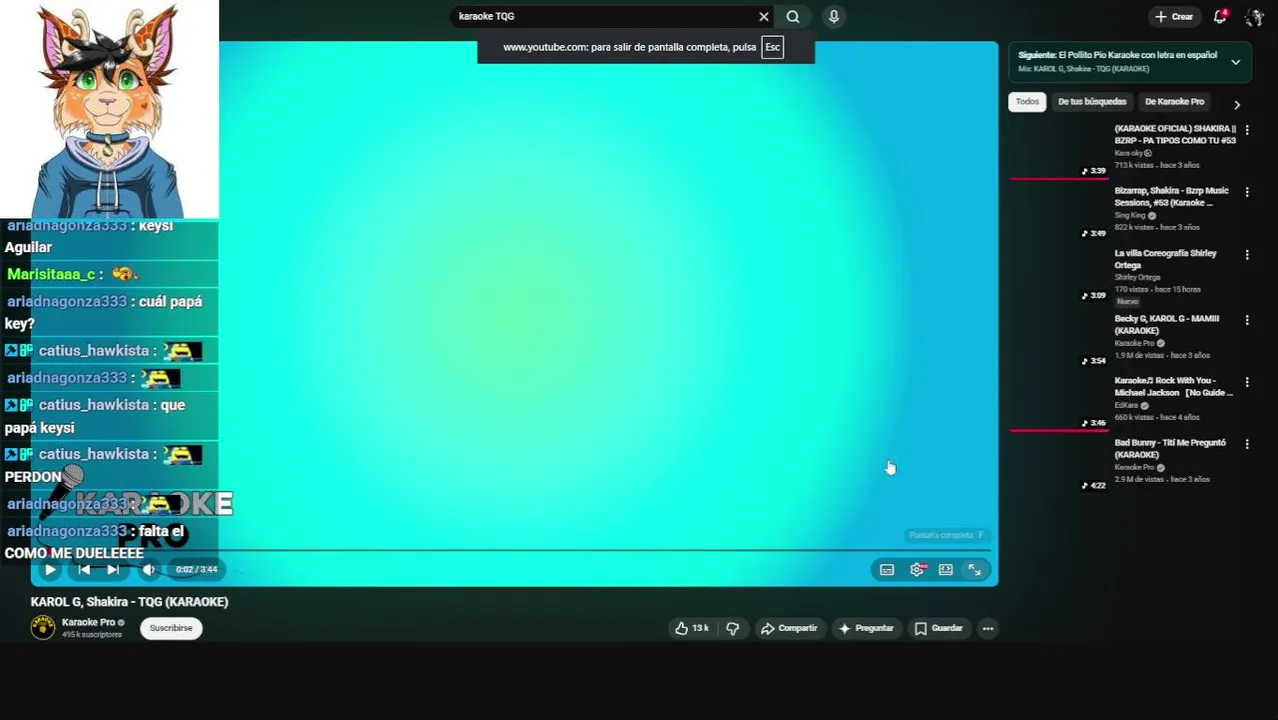
Task: Open options for La villa Coreografía video
Action: point(1247,255)
